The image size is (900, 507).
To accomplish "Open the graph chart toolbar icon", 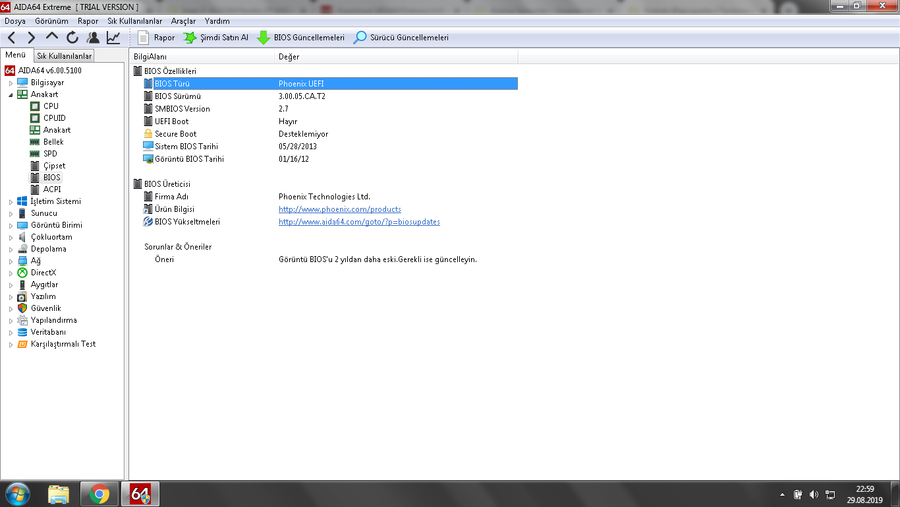I will coord(113,38).
